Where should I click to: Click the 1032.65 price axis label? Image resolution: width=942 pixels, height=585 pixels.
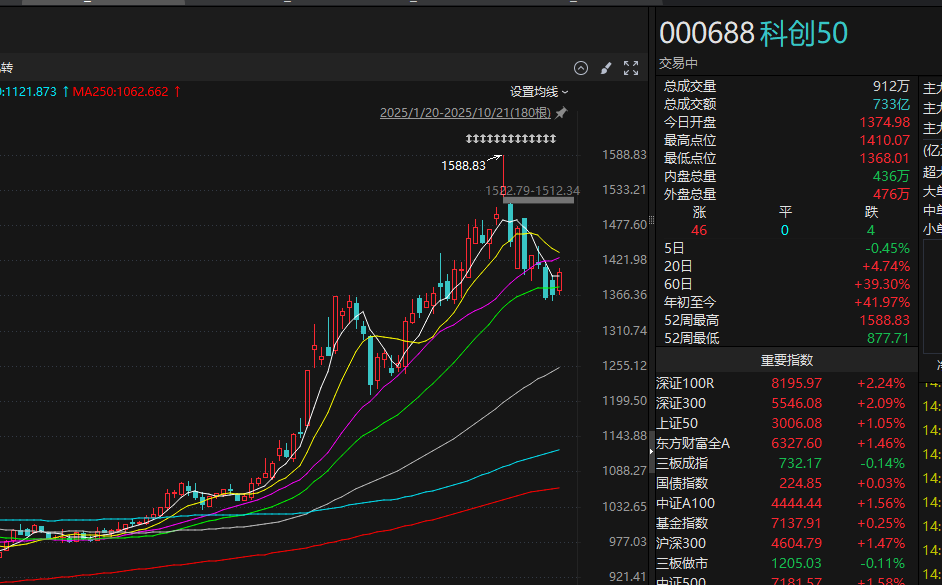point(624,506)
